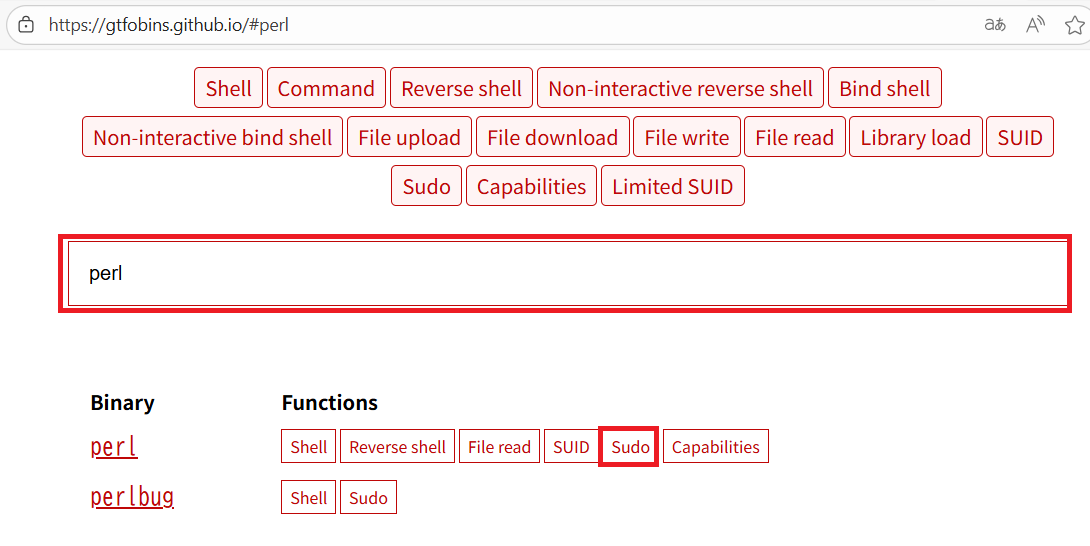Click the site info lock icon
The image size is (1090, 546).
26,25
